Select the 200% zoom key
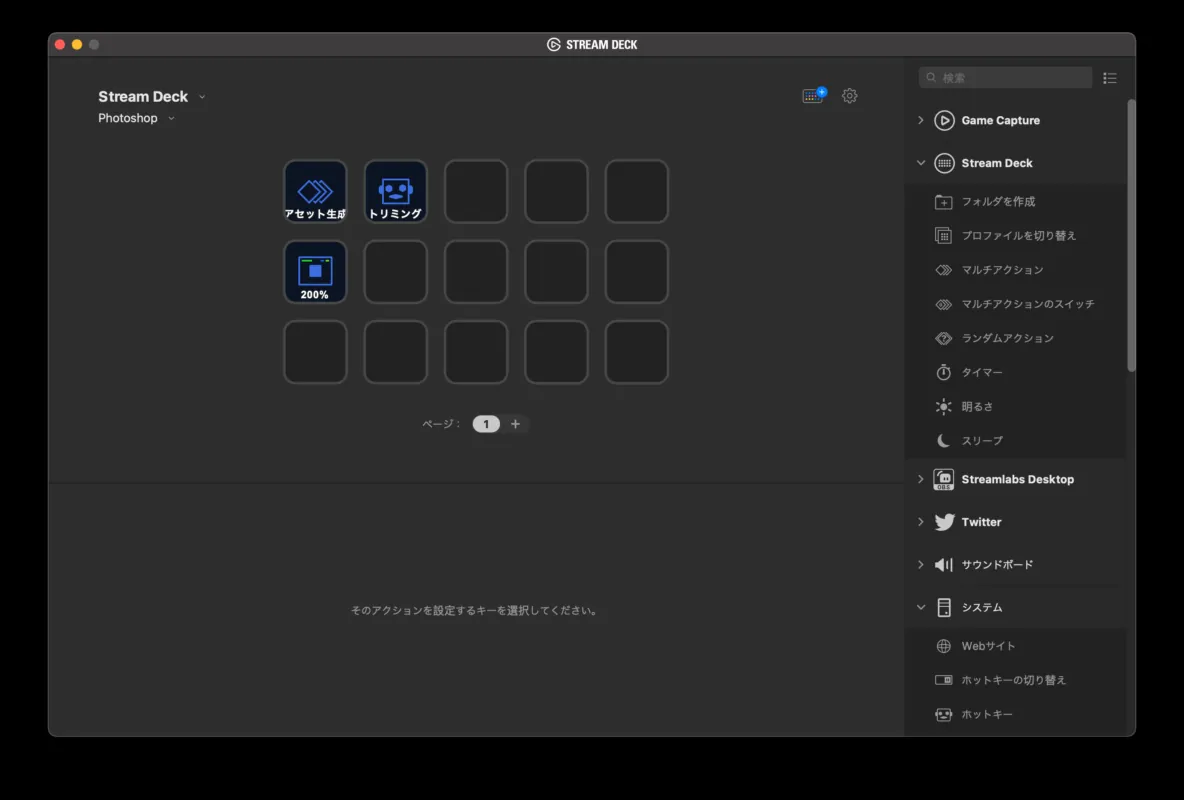Viewport: 1184px width, 800px height. (315, 271)
